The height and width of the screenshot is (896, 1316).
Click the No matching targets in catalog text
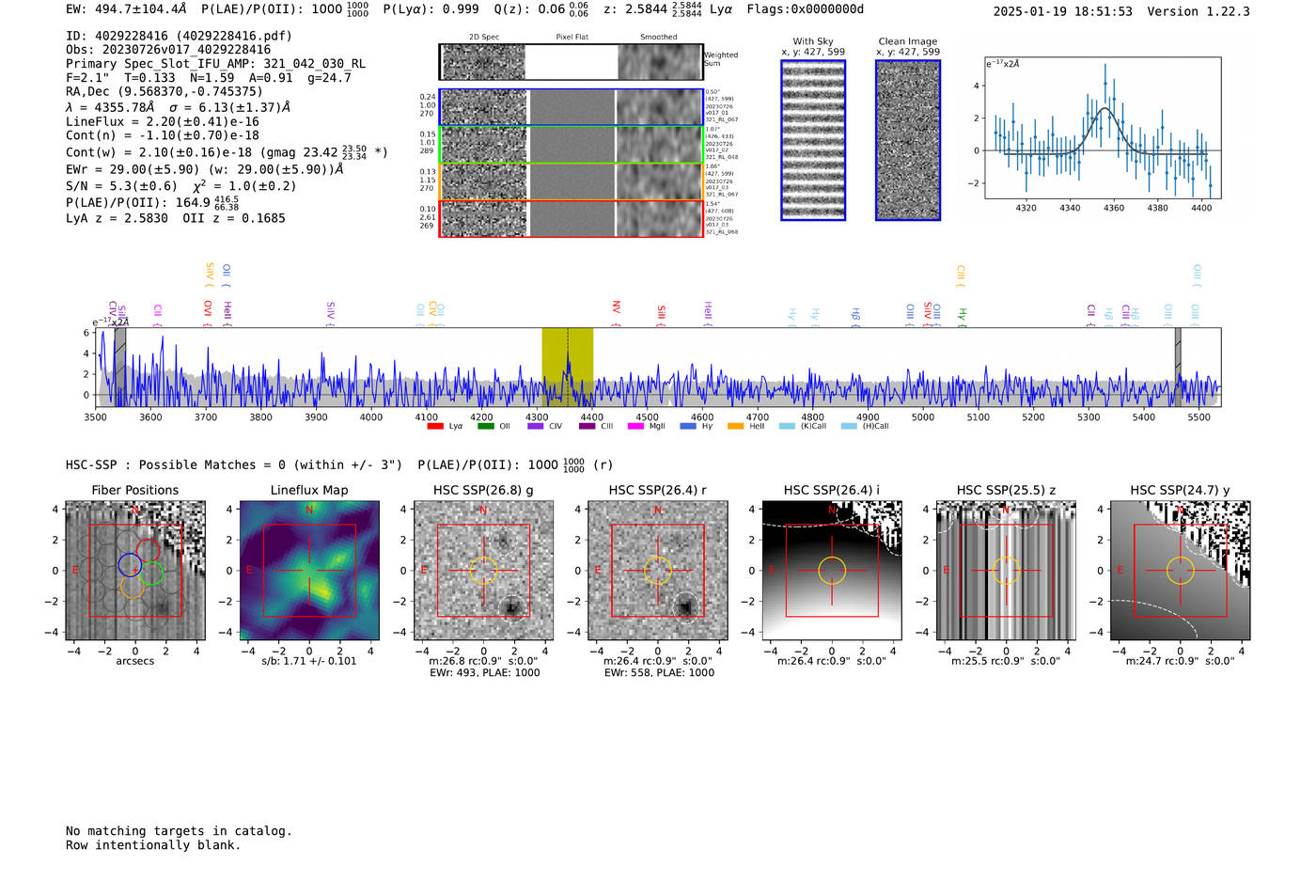(x=179, y=831)
